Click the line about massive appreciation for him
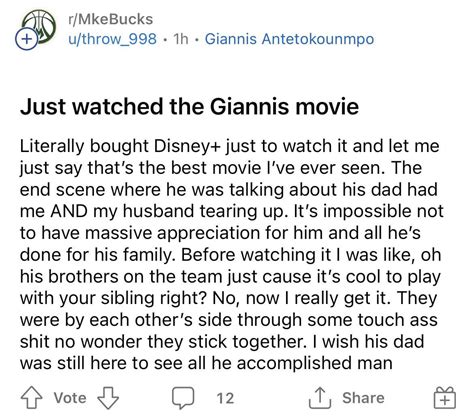 [x=220, y=233]
